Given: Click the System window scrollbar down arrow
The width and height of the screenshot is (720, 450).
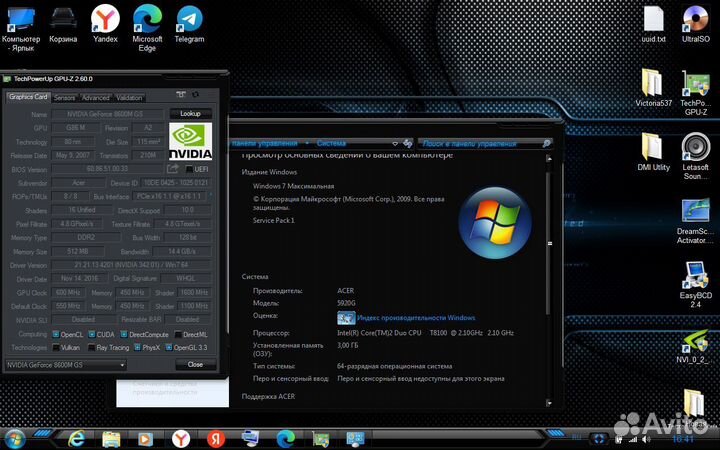Looking at the screenshot, I should (549, 403).
